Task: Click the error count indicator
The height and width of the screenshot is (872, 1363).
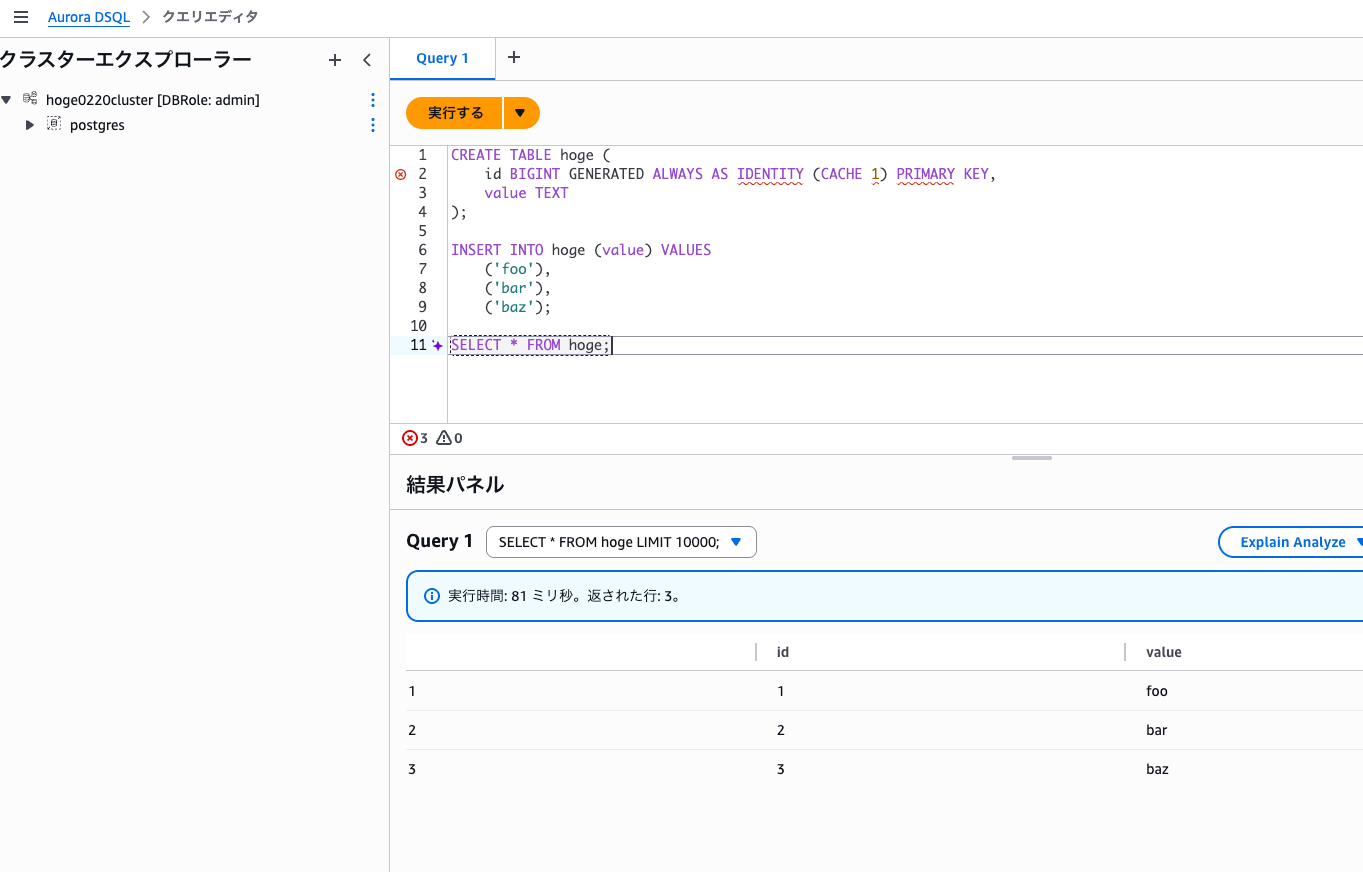Action: [414, 438]
